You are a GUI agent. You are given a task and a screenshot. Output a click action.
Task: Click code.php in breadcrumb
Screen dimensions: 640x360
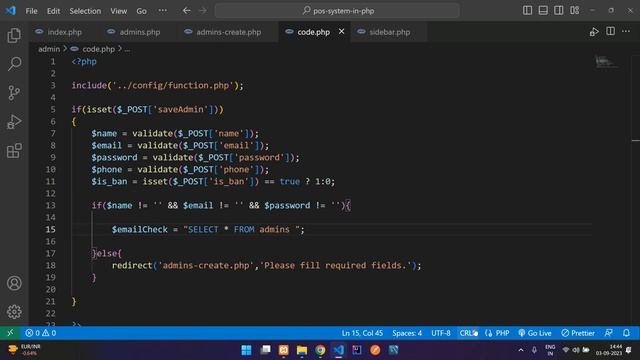[98, 49]
